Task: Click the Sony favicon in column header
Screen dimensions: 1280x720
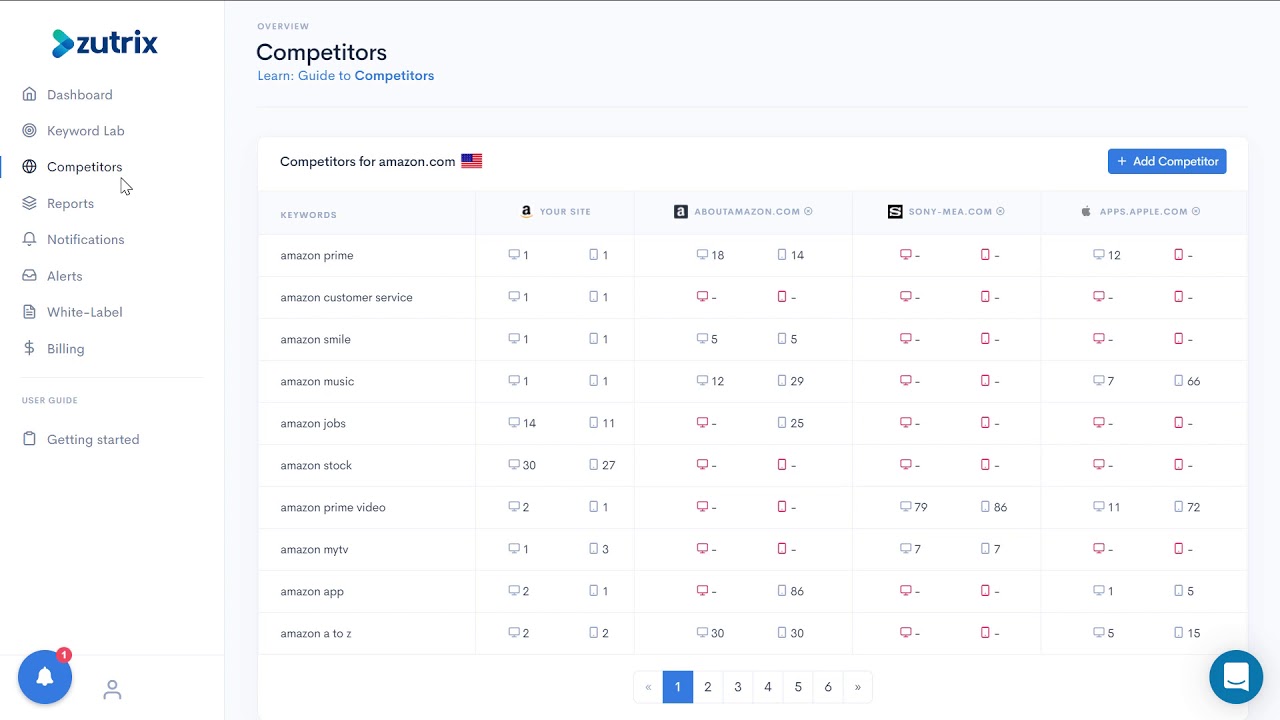Action: click(895, 212)
